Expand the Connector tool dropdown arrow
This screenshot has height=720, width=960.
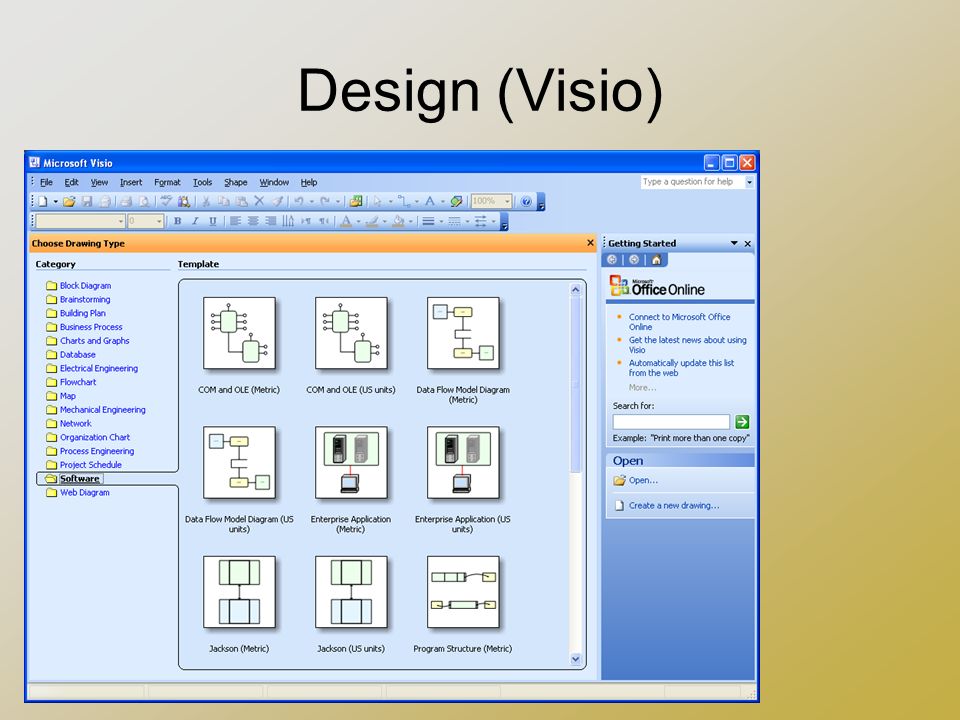click(416, 201)
